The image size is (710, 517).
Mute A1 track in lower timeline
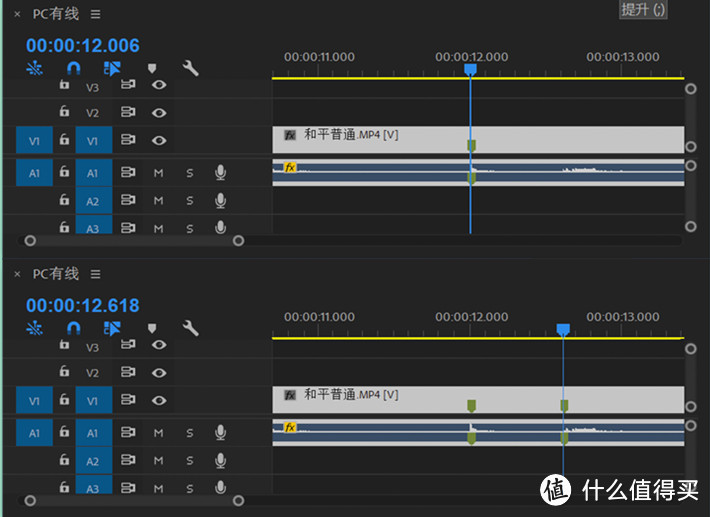click(158, 433)
